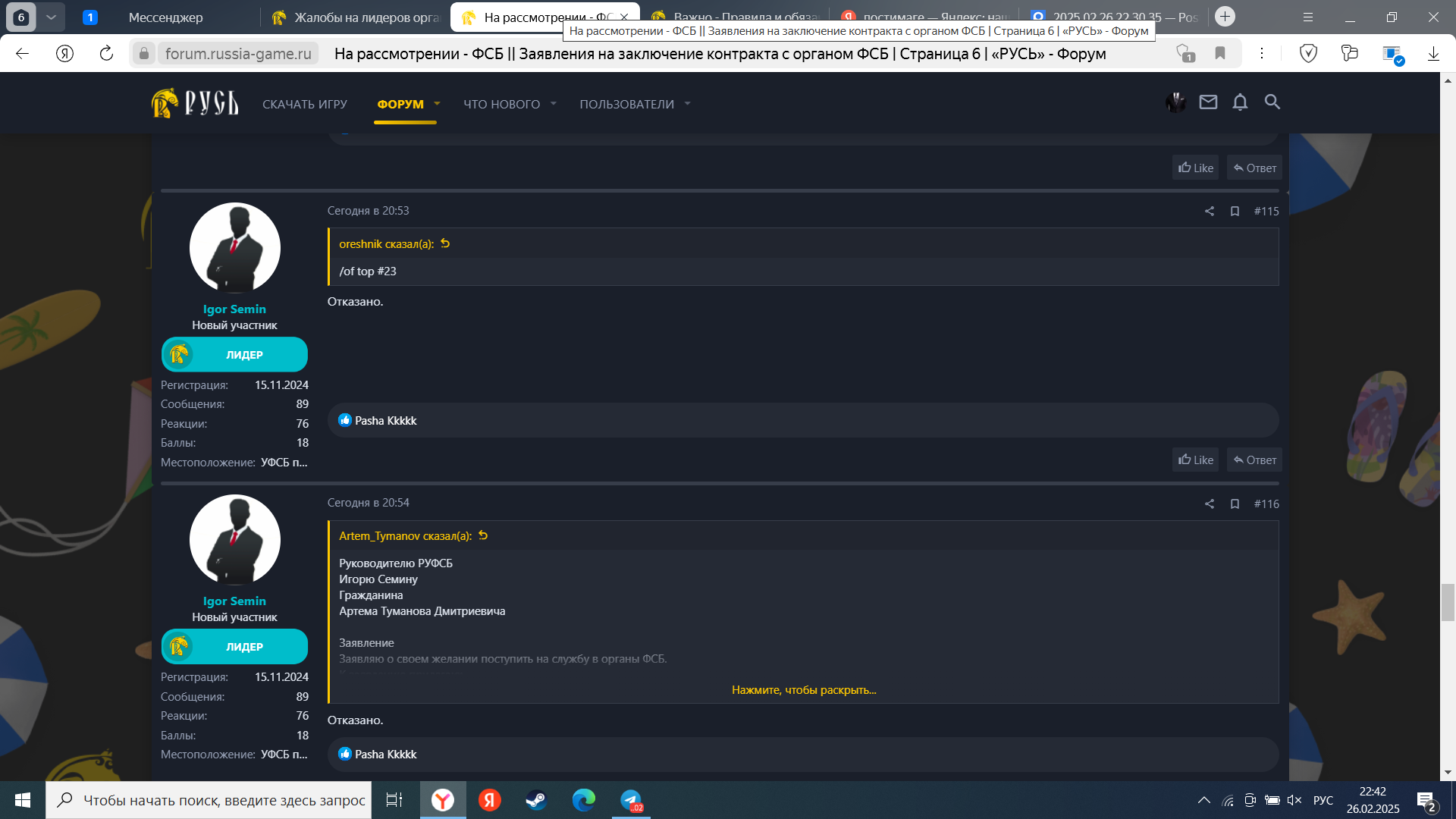
Task: Expand the ПОЛЬЗОВАТЕЛИ dropdown arrow
Action: coord(687,104)
